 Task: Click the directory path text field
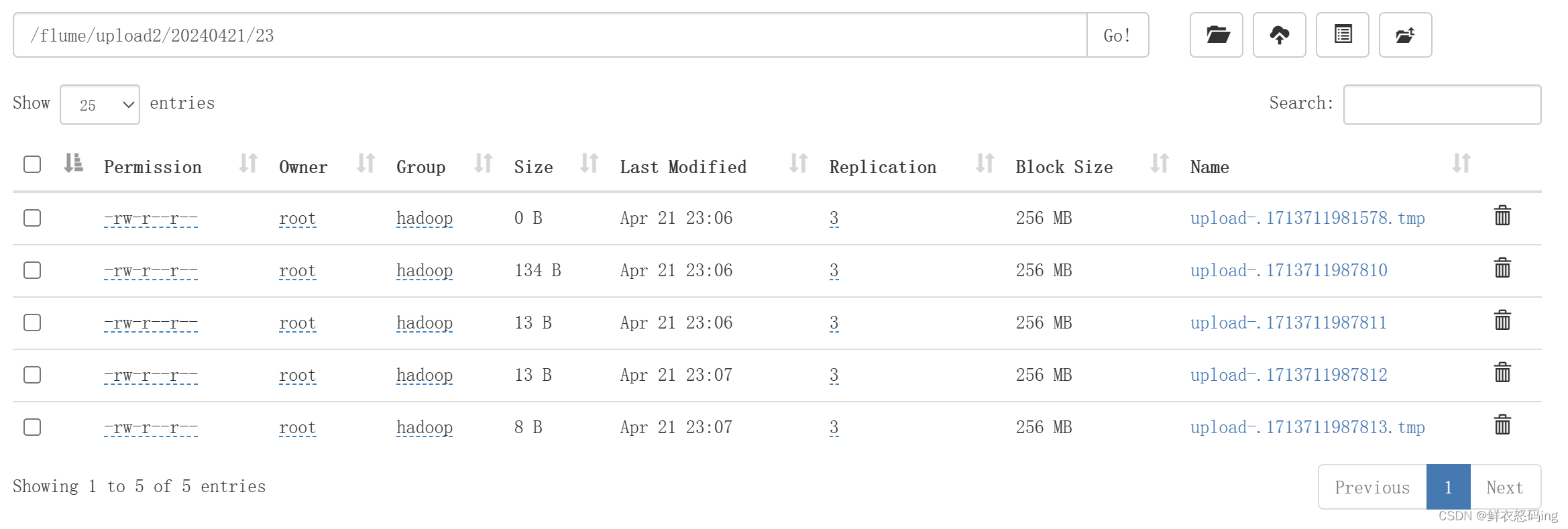coord(550,35)
